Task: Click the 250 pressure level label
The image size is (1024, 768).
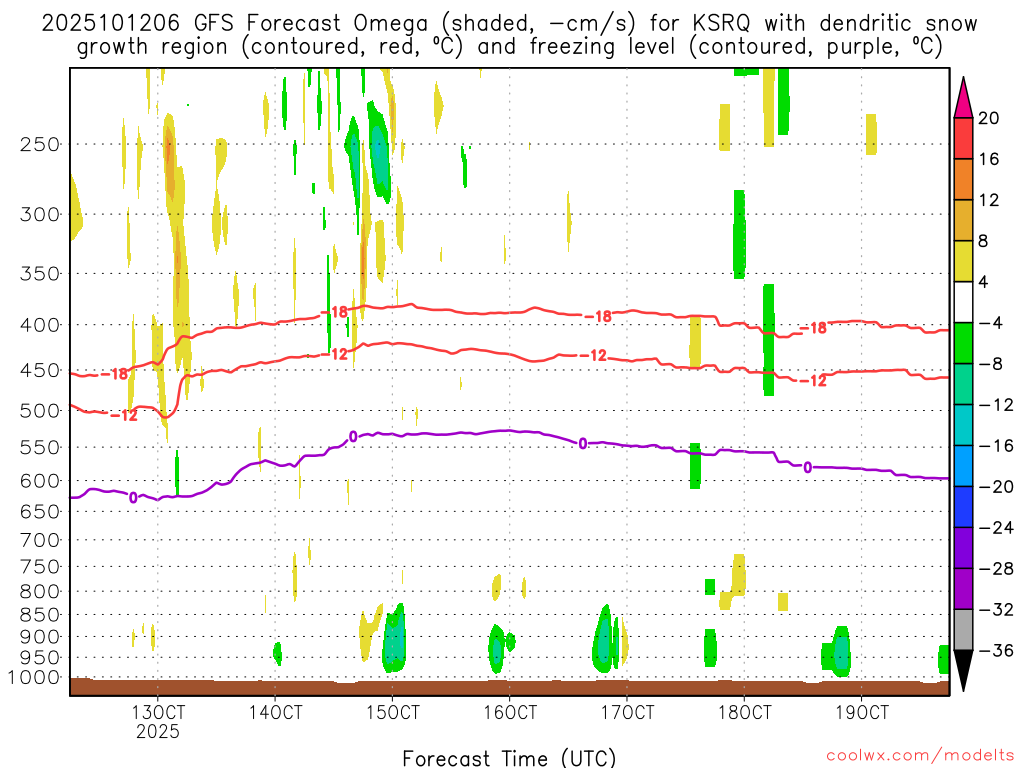Action: click(40, 144)
